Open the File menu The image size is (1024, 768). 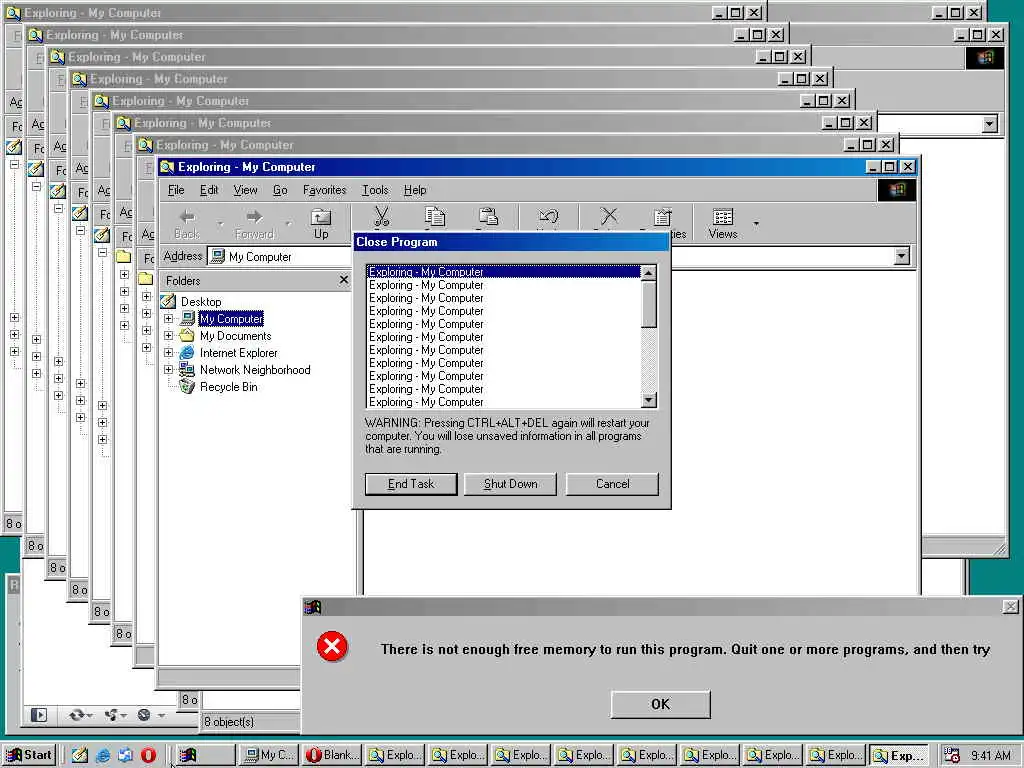tap(176, 190)
